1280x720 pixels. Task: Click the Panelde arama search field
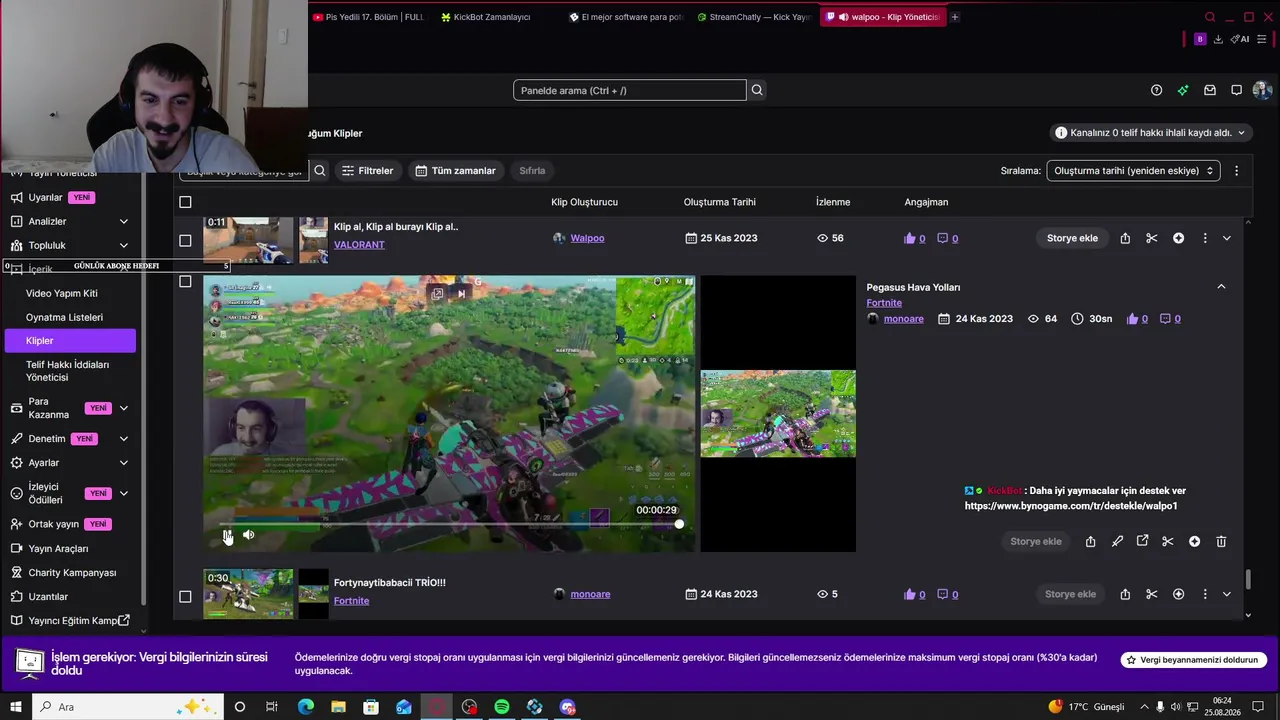click(x=630, y=90)
